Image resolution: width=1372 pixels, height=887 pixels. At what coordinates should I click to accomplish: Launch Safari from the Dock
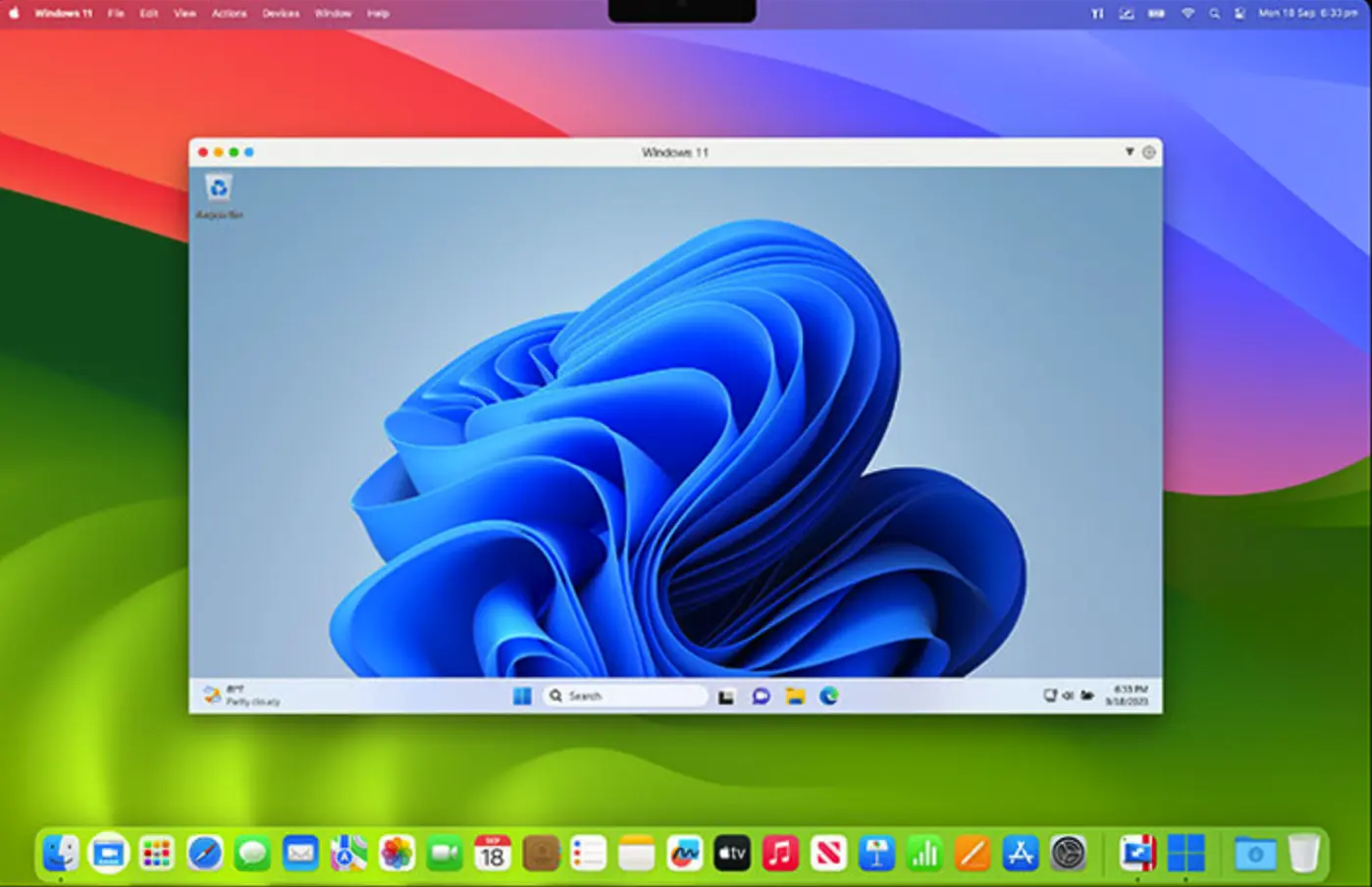(x=205, y=853)
